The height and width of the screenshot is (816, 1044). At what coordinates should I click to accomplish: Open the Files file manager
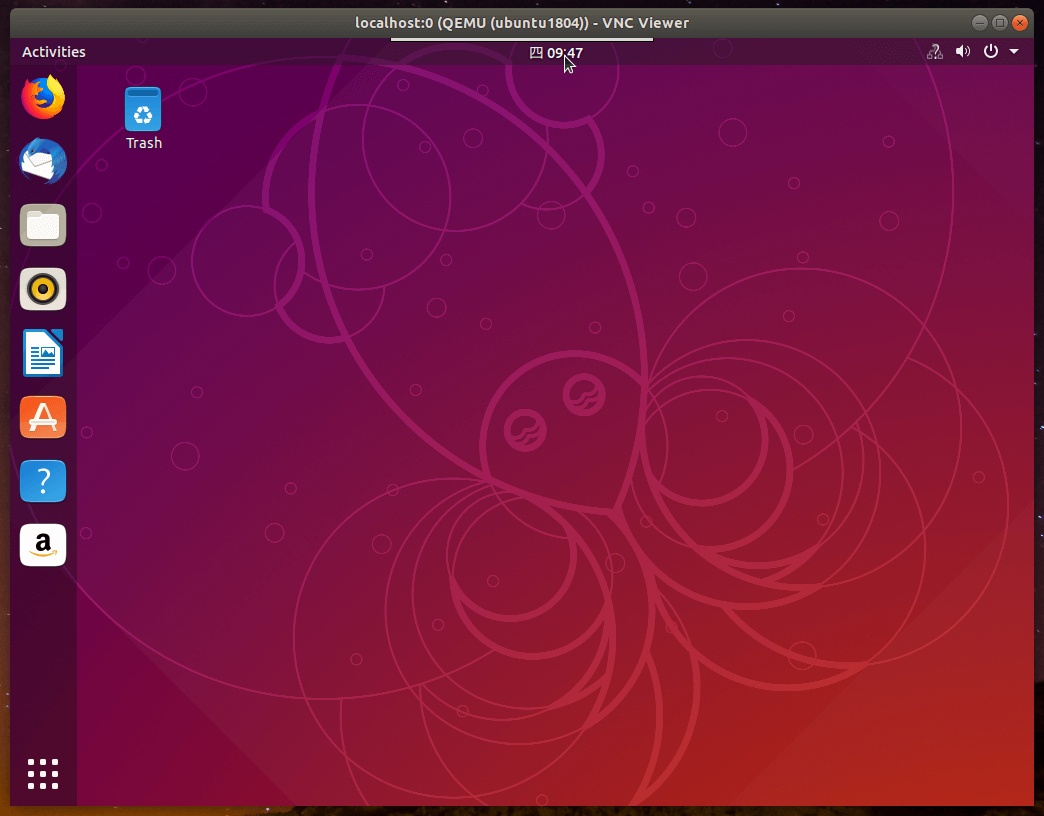pos(43,225)
